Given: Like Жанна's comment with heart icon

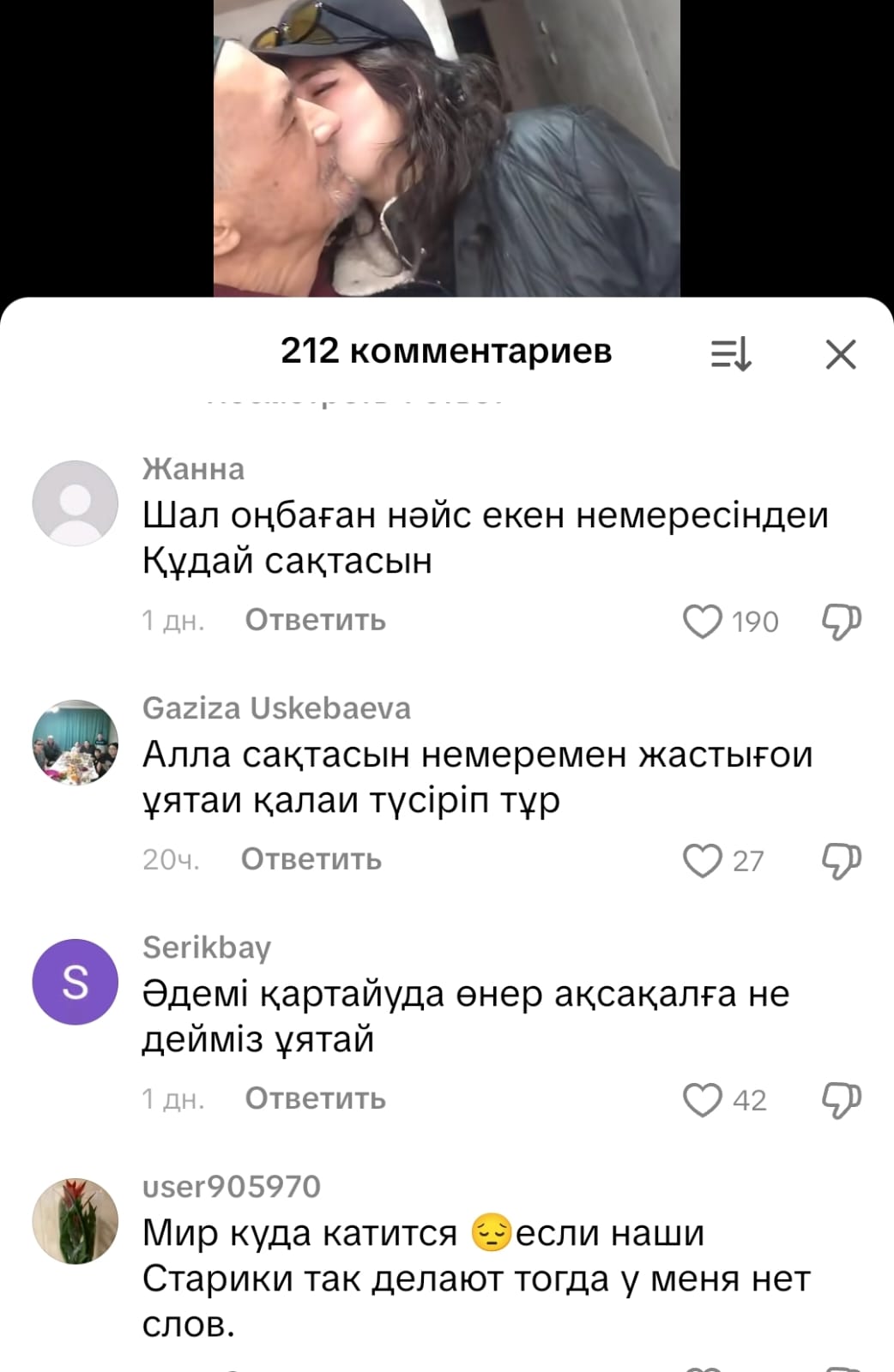Looking at the screenshot, I should click(702, 622).
